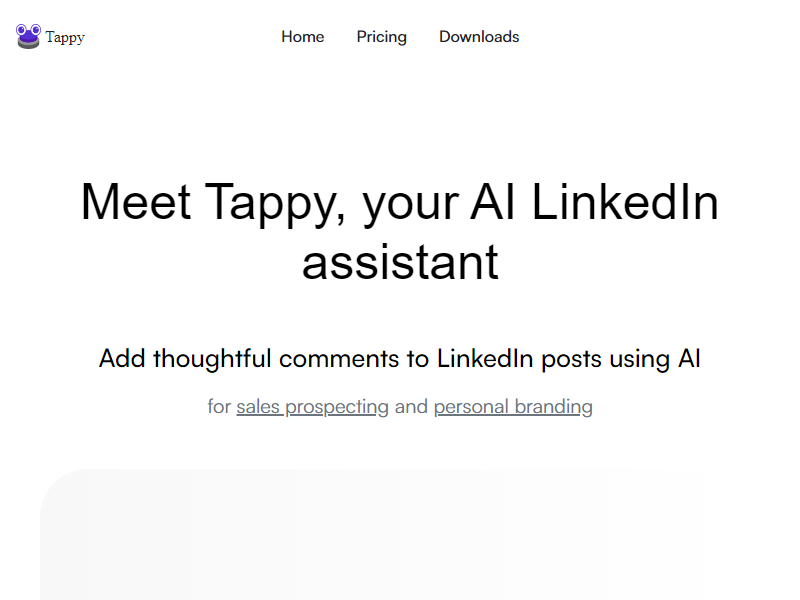800x600 pixels.
Task: Click the Tappy frog mascot logo icon
Action: 28,37
